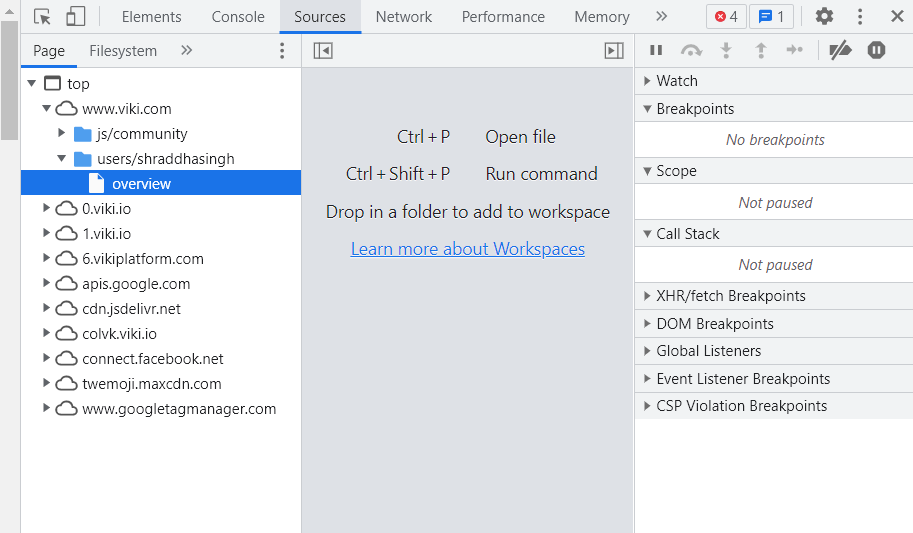Expand the js/community folder
This screenshot has width=913, height=533.
tap(63, 134)
